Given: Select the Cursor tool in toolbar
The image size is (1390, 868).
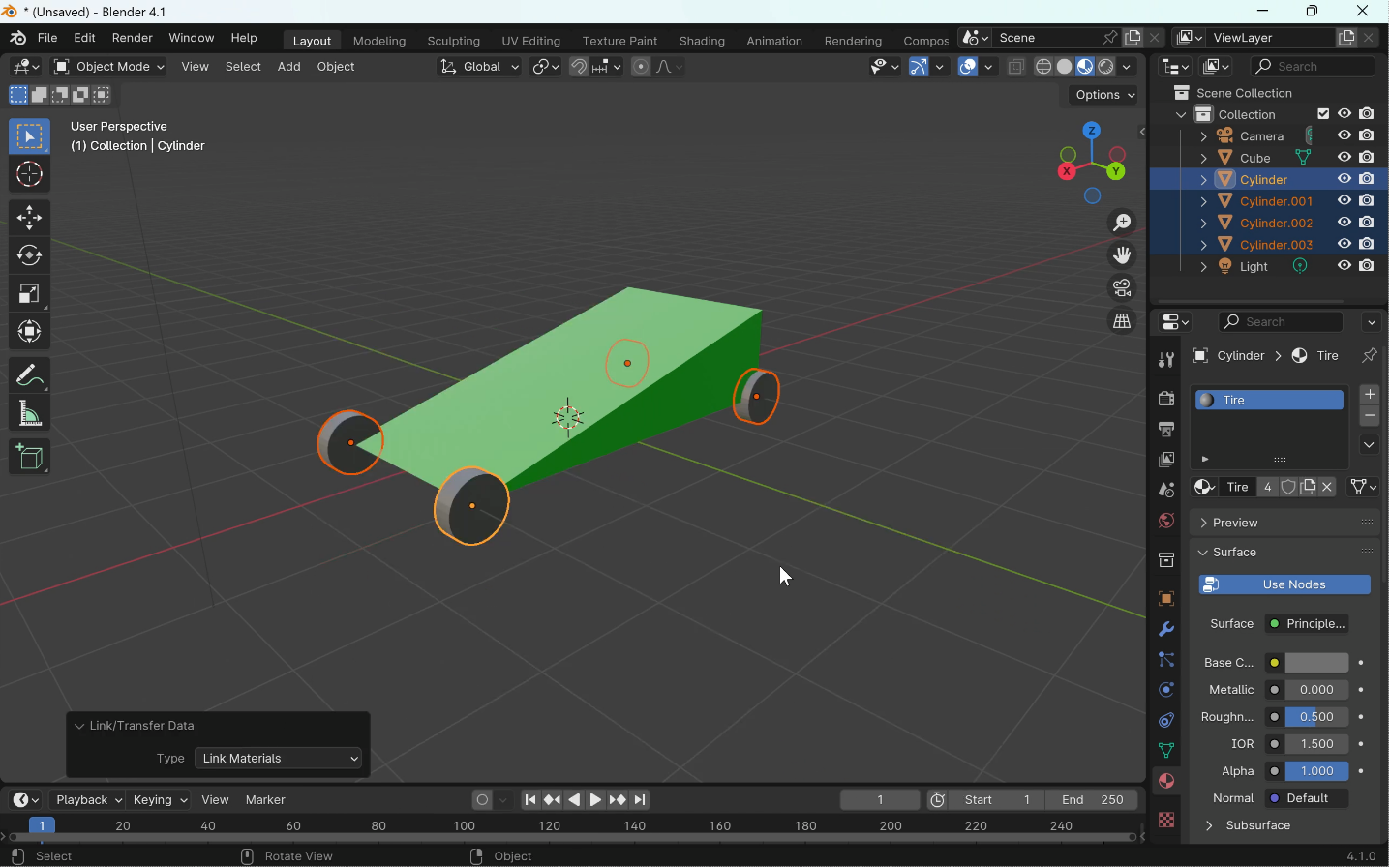Looking at the screenshot, I should tap(29, 175).
